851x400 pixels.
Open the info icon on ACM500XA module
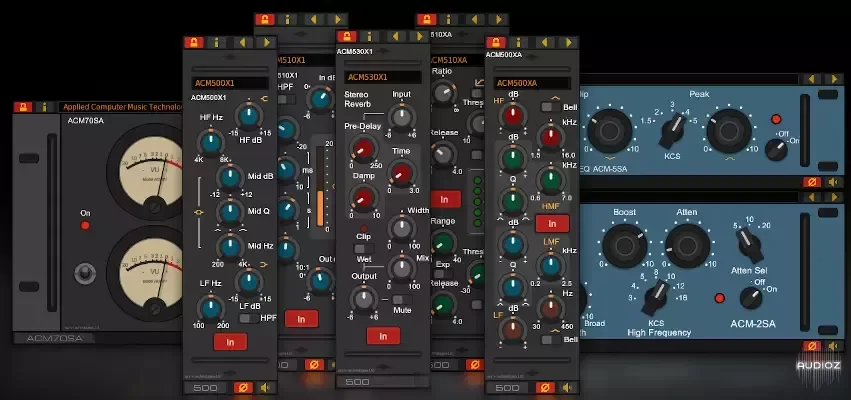[x=518, y=42]
